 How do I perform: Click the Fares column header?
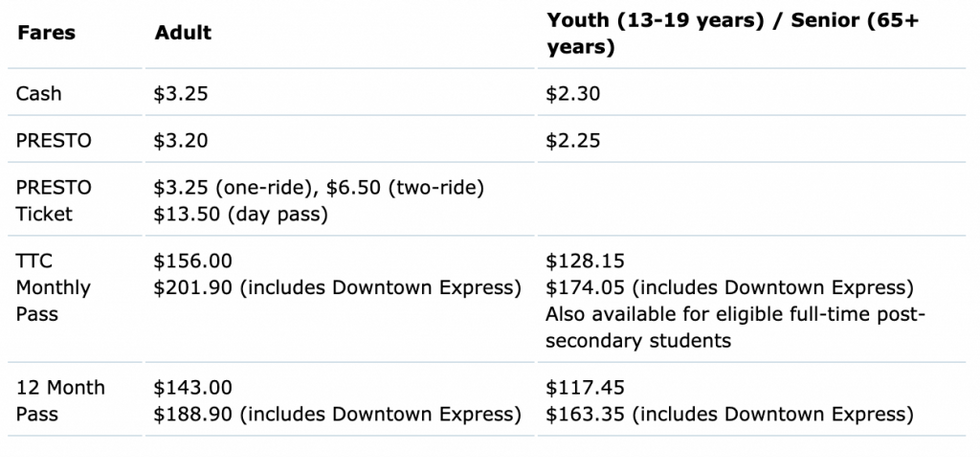click(46, 33)
